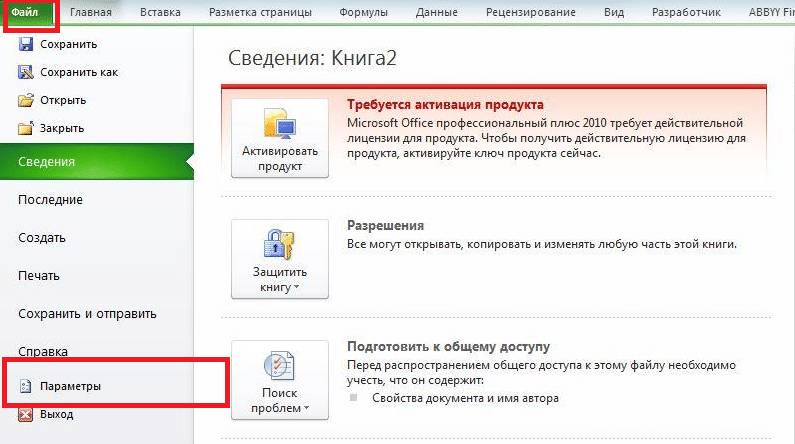Click the Сведения: Книга2 heading

tap(312, 58)
